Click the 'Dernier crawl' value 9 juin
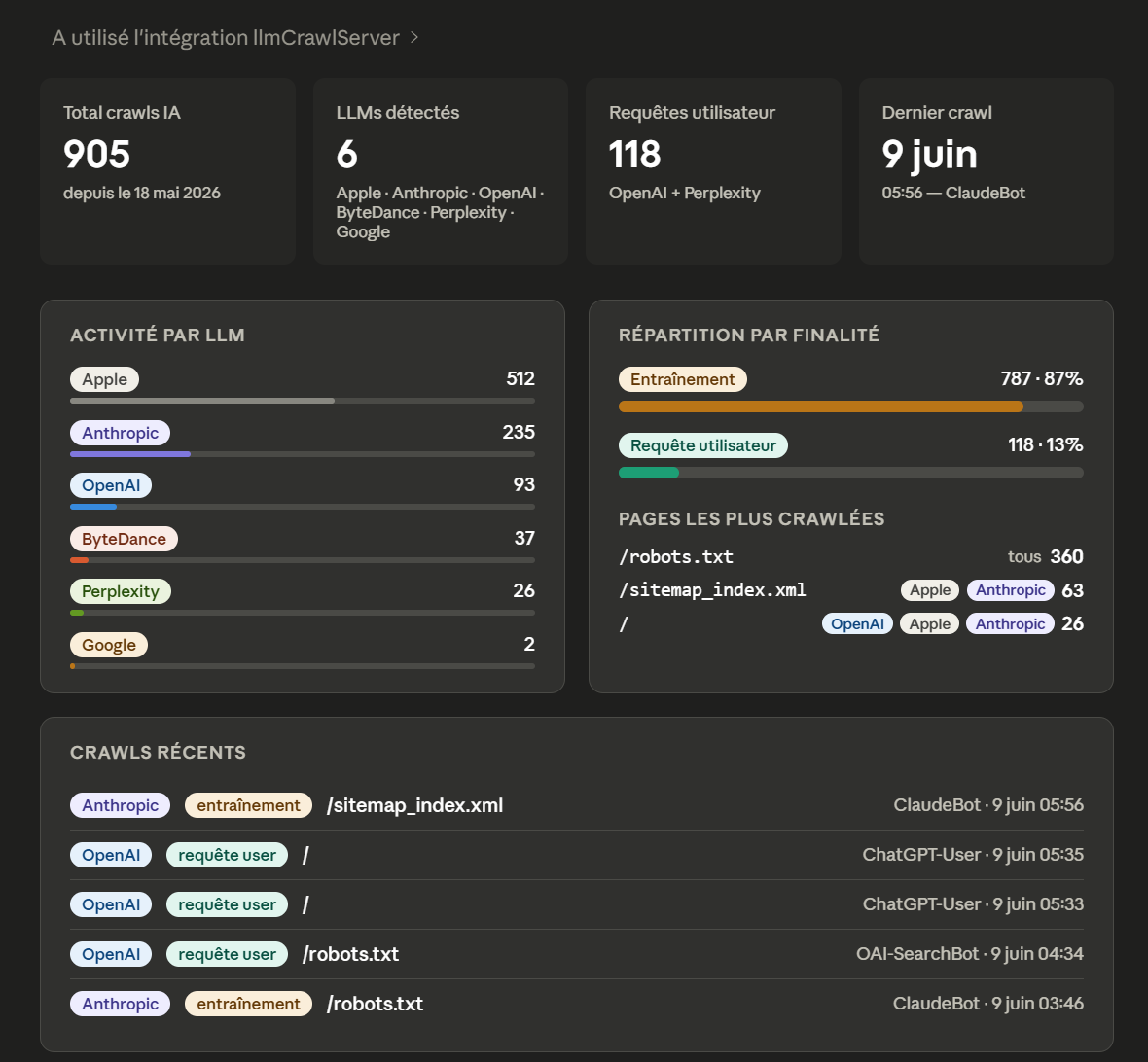The width and height of the screenshot is (1148, 1062). point(929,155)
